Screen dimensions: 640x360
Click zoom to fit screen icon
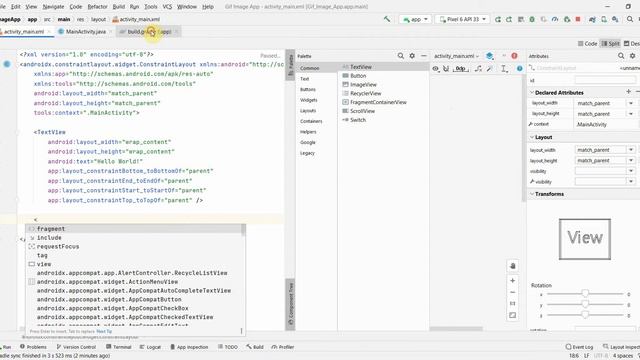pos(513,316)
